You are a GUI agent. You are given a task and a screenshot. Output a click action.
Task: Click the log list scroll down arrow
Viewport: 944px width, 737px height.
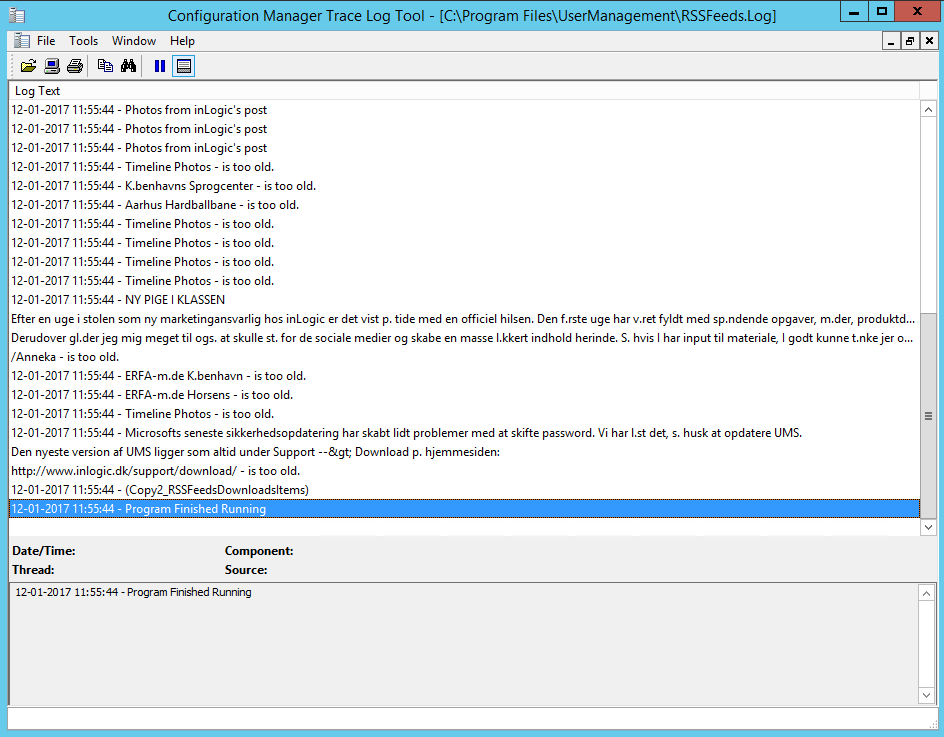pos(928,526)
